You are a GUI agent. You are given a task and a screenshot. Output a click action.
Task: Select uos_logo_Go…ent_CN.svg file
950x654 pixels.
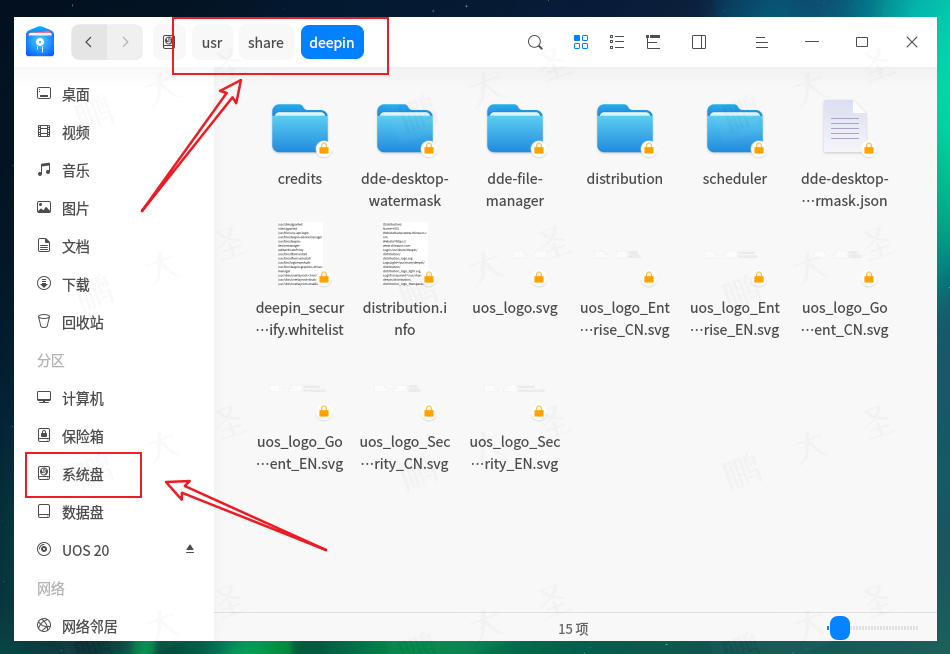tap(845, 294)
